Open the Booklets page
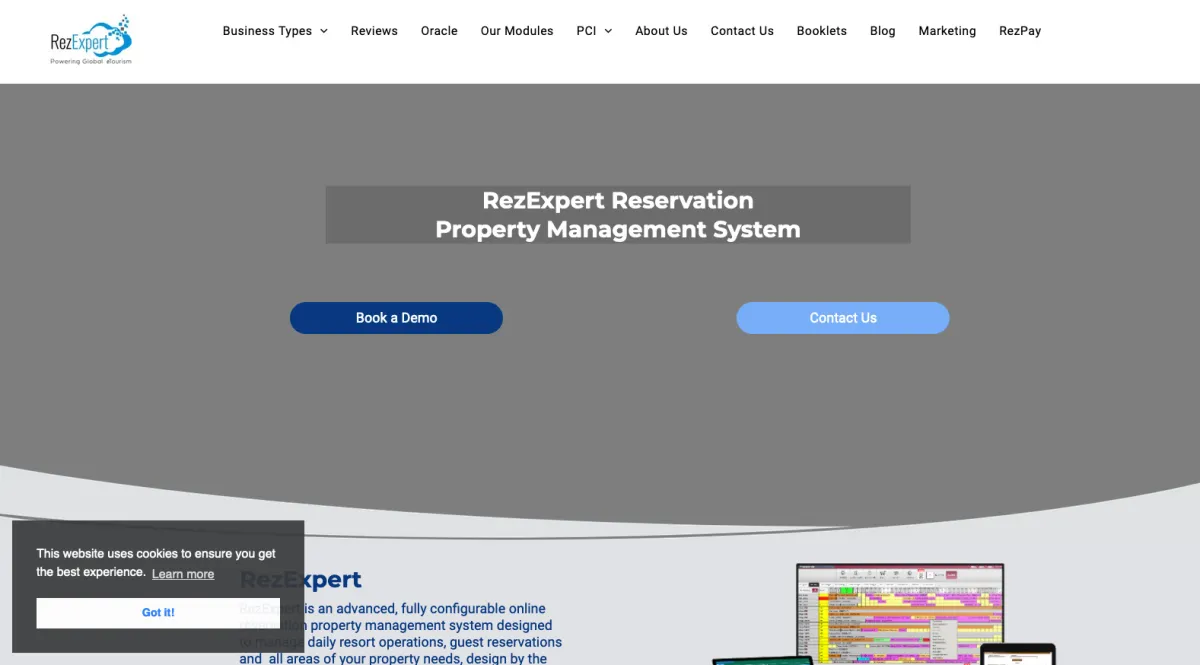The height and width of the screenshot is (665, 1200). pyautogui.click(x=822, y=31)
